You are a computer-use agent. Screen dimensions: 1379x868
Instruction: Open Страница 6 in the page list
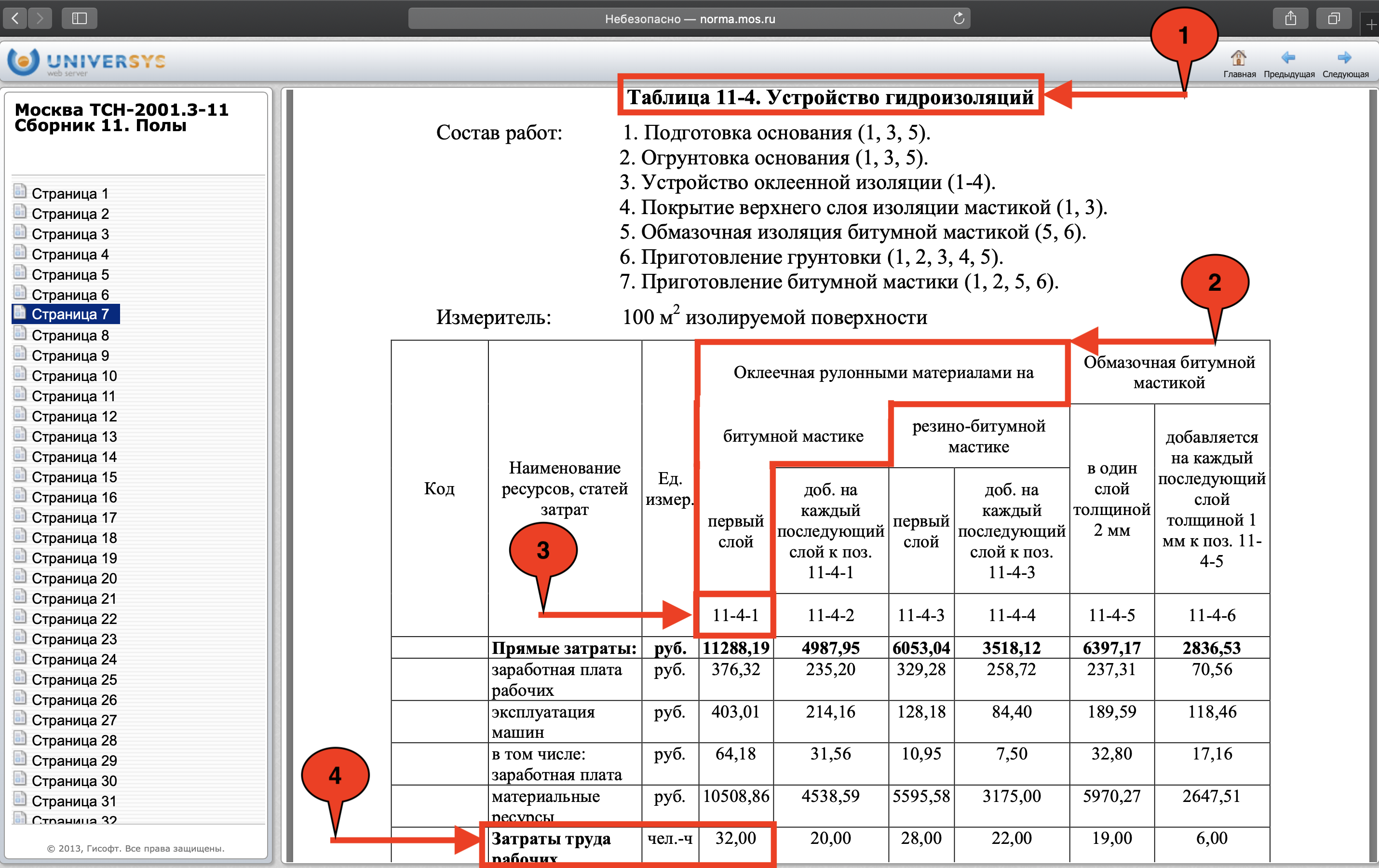70,294
